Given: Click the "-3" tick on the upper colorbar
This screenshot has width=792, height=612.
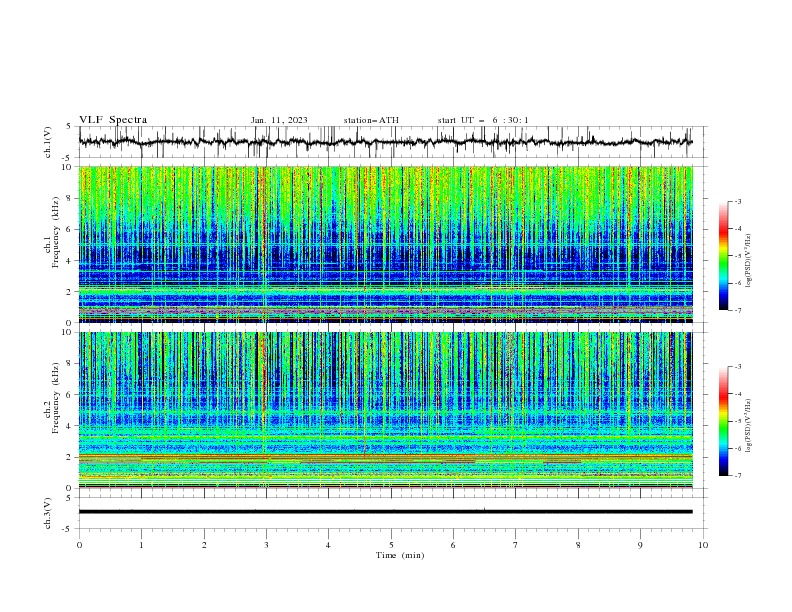Looking at the screenshot, I should click(738, 201).
